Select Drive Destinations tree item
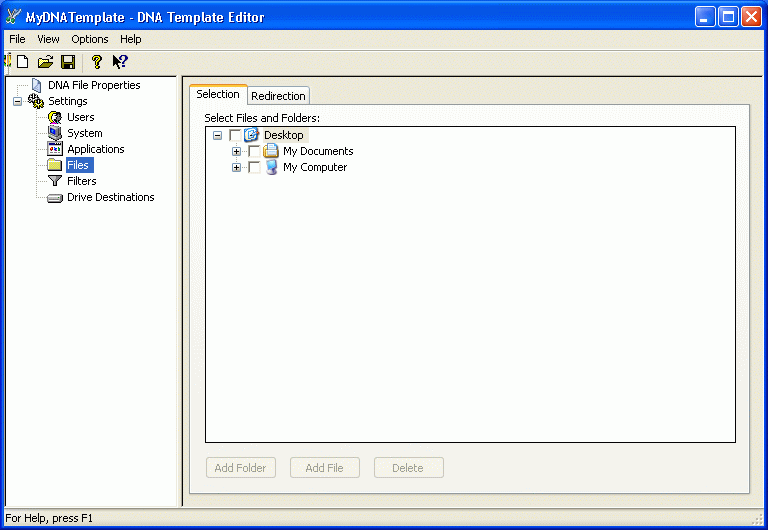 [111, 197]
